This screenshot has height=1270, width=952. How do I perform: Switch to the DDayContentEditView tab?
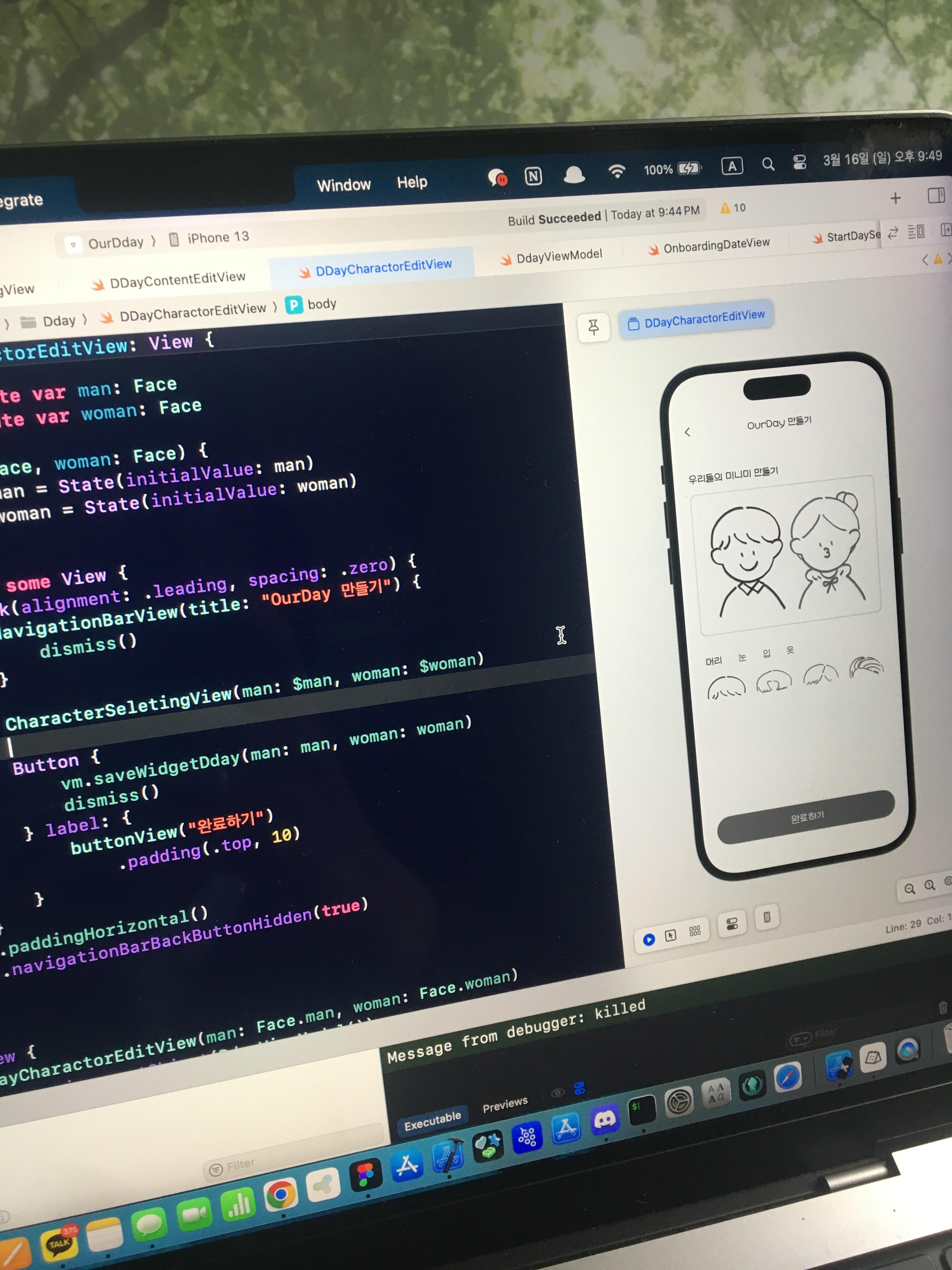click(169, 280)
